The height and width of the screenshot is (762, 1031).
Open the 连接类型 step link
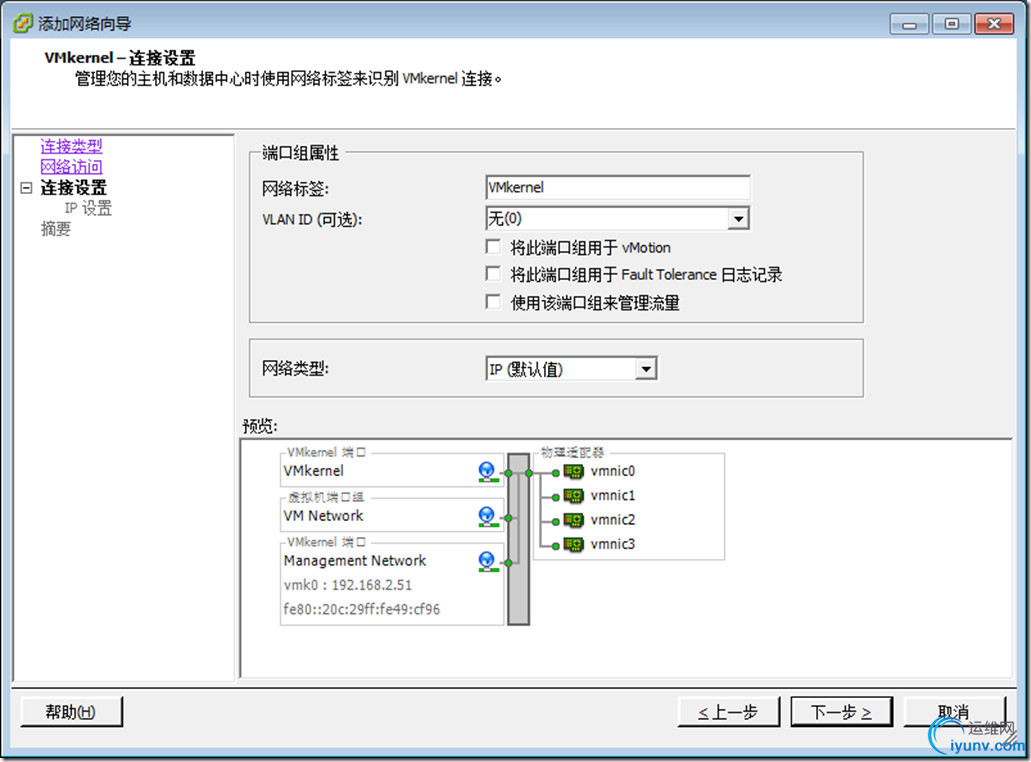(x=70, y=145)
